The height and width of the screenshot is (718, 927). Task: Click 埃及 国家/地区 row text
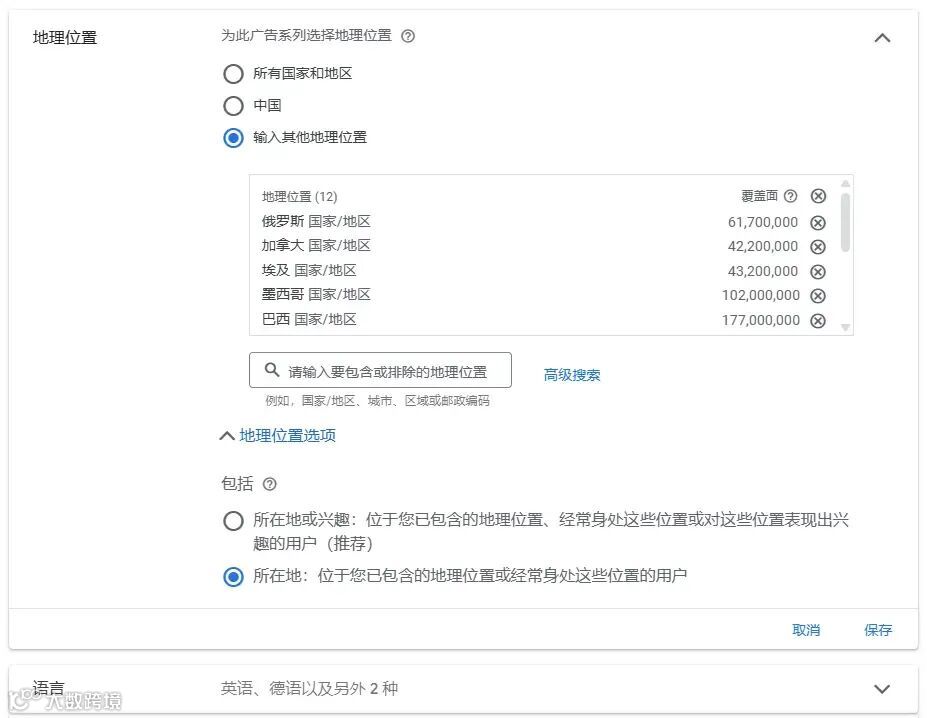(309, 271)
